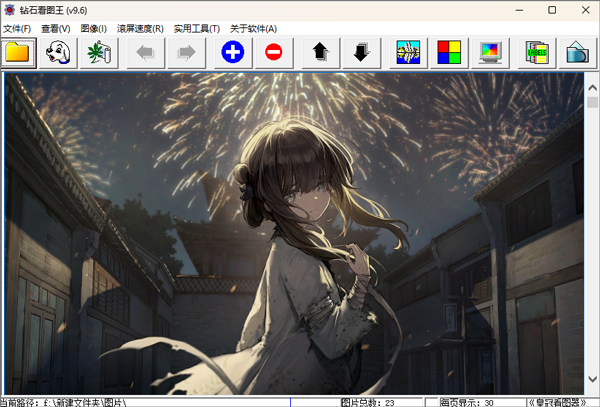Open folder using yellow folder icon
The height and width of the screenshot is (407, 600).
click(x=18, y=52)
